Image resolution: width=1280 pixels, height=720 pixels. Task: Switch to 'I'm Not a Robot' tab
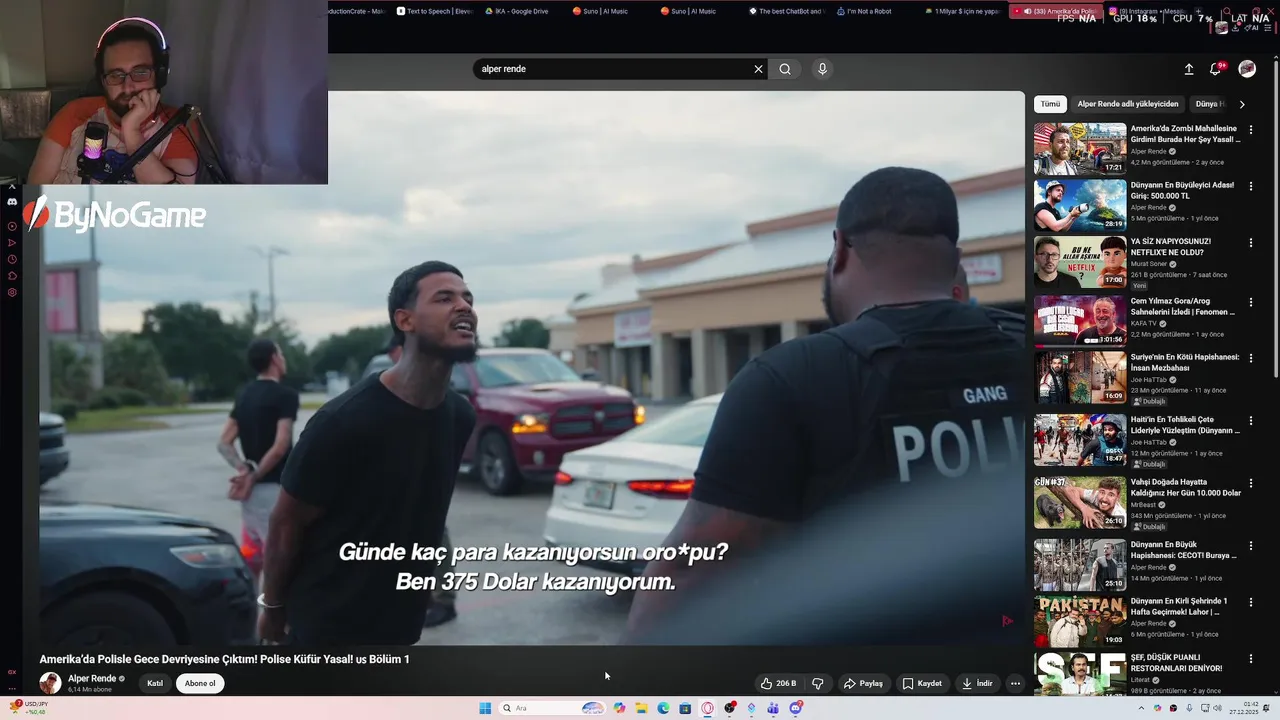pyautogui.click(x=862, y=11)
